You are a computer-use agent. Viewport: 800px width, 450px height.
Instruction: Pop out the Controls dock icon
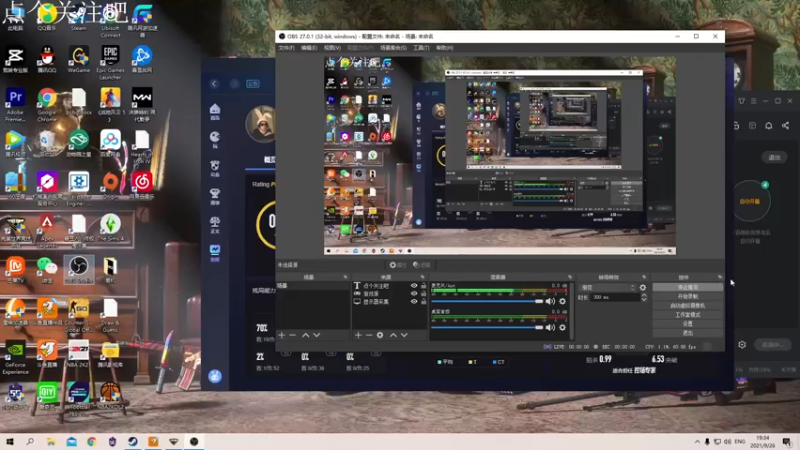point(719,277)
